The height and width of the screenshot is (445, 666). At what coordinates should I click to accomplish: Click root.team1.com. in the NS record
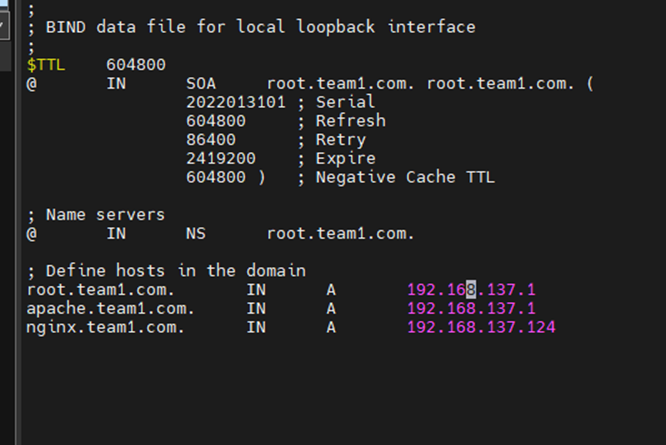(x=340, y=234)
